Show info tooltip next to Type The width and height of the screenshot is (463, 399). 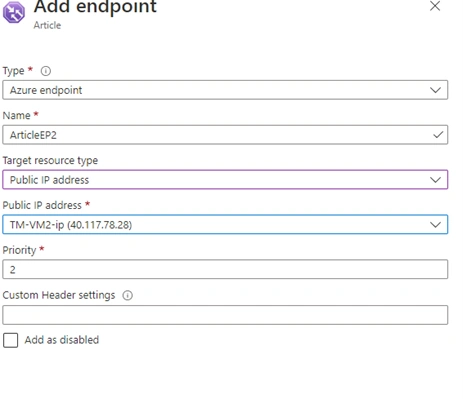click(x=46, y=71)
